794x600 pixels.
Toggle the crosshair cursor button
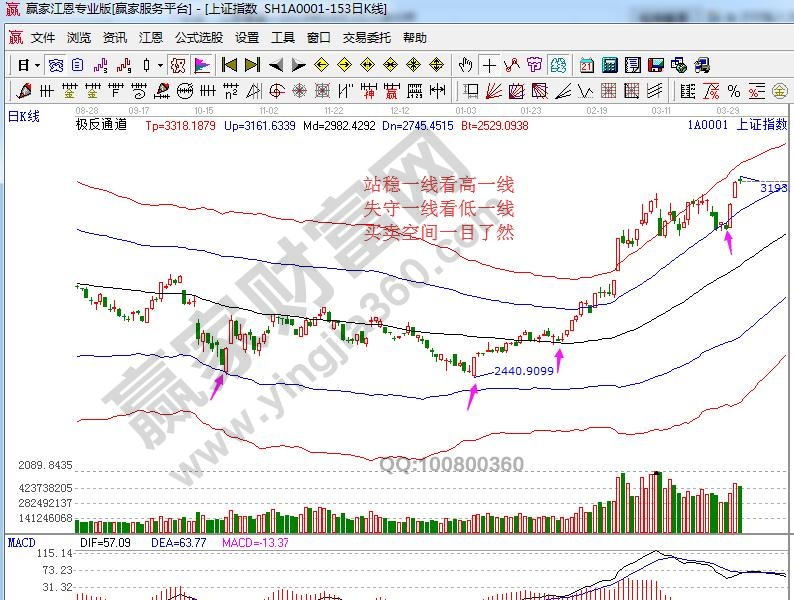click(489, 65)
